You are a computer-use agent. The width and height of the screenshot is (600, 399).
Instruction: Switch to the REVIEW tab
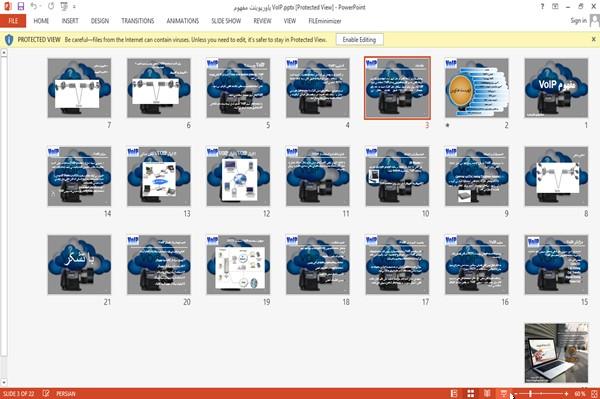click(x=262, y=21)
